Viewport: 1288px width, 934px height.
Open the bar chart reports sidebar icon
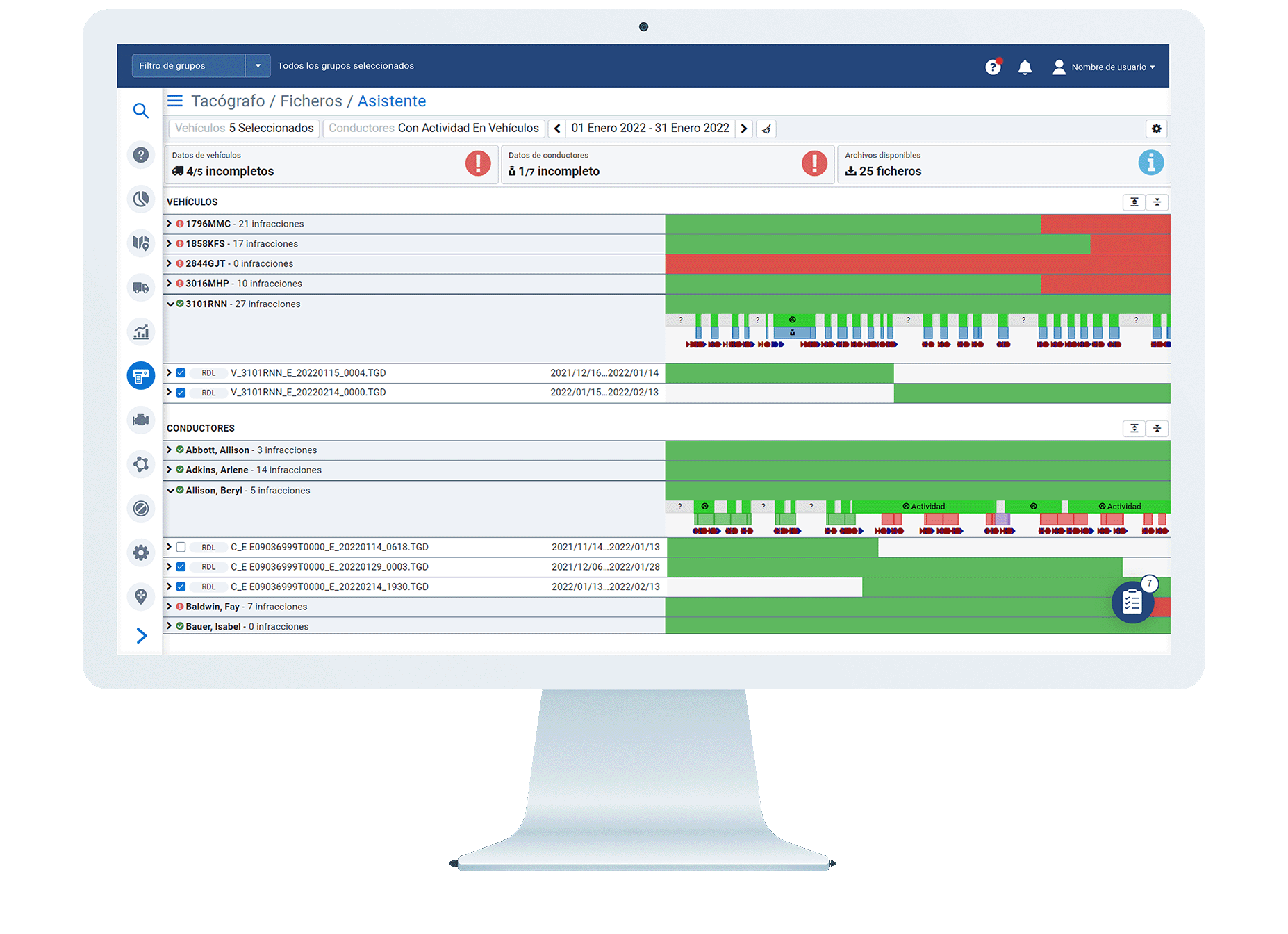[x=140, y=331]
